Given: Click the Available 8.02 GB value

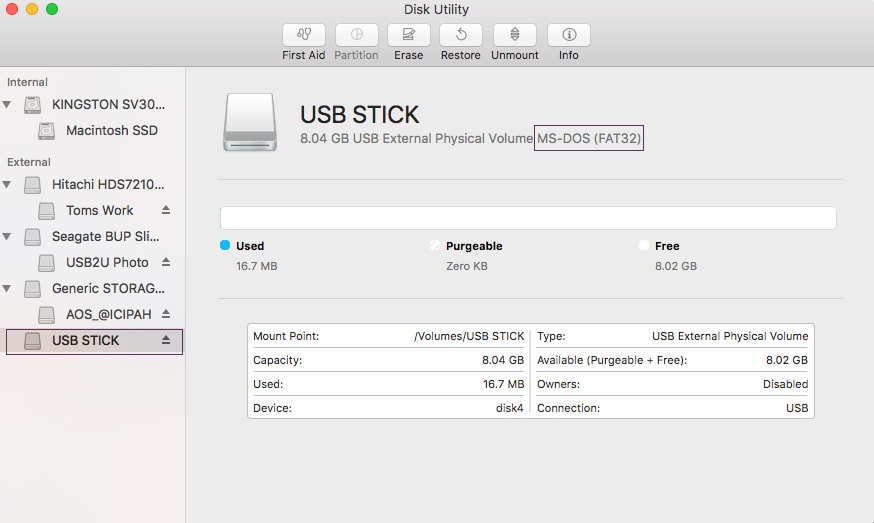Looking at the screenshot, I should (x=786, y=360).
